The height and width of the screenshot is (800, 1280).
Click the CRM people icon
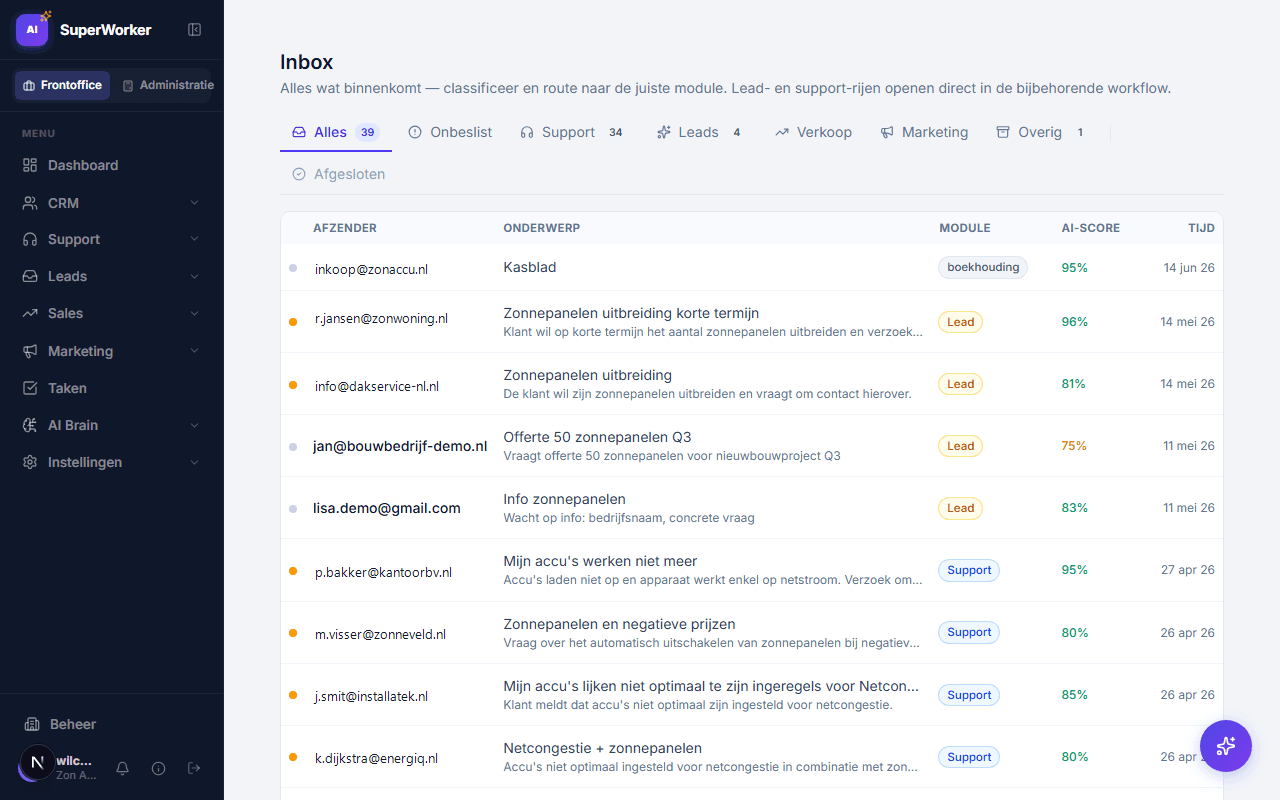(x=30, y=203)
